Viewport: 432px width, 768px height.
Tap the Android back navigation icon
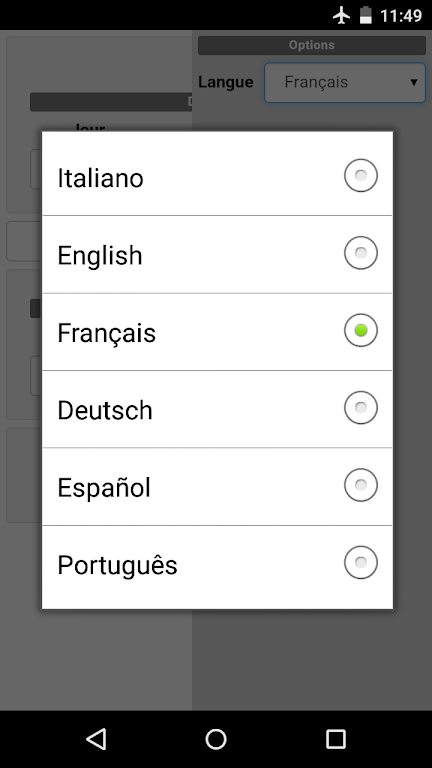[96, 739]
